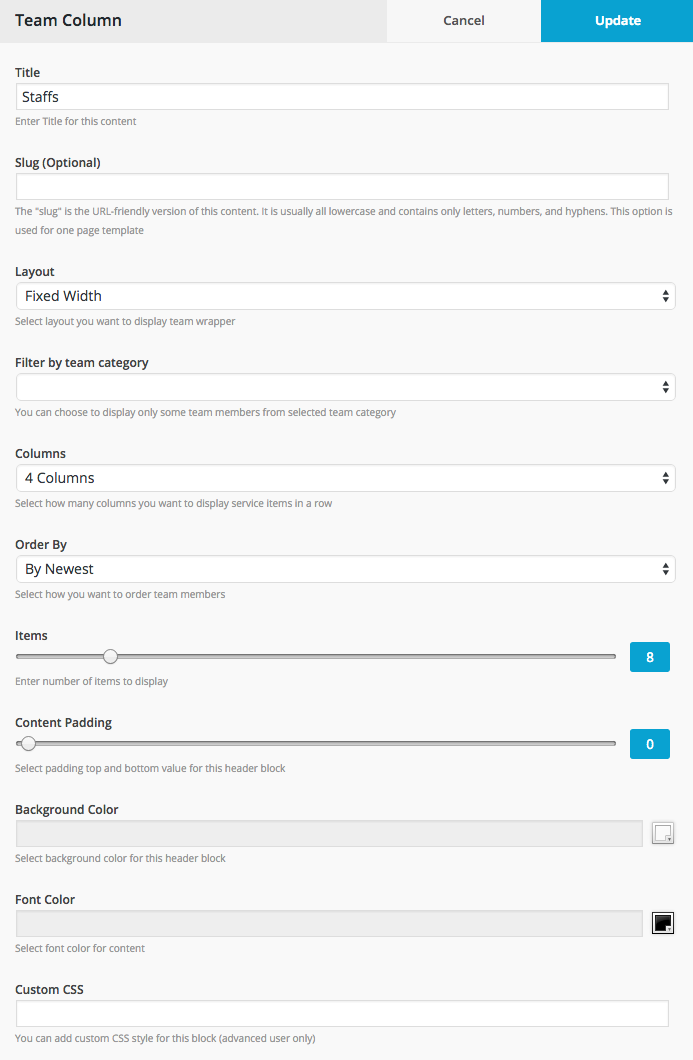Focus the Custom CSS input field

[342, 1014]
